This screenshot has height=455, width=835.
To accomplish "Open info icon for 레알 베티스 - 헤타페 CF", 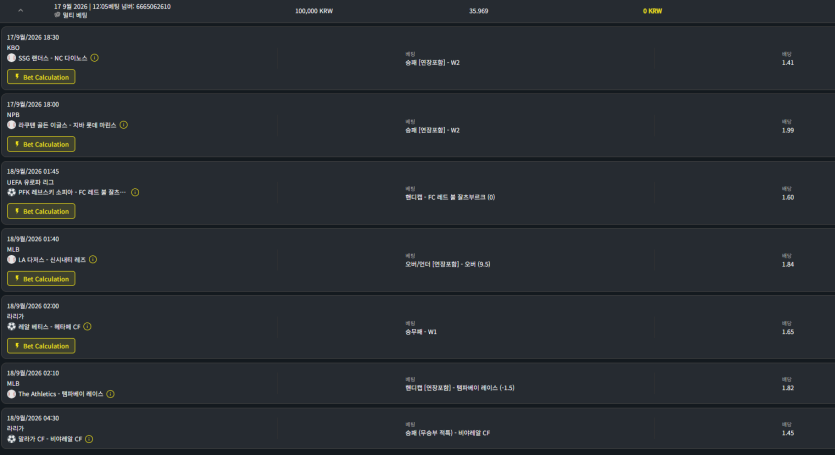I will click(87, 327).
